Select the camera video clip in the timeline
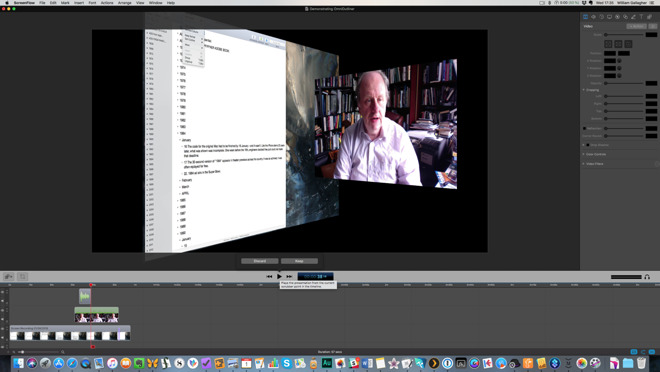This screenshot has height=372, width=660. coord(96,315)
